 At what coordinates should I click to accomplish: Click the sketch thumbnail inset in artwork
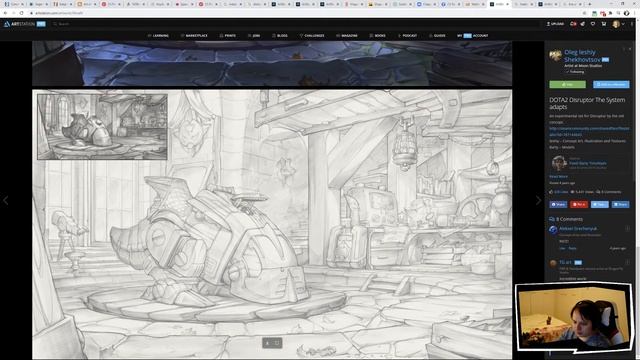tap(102, 127)
